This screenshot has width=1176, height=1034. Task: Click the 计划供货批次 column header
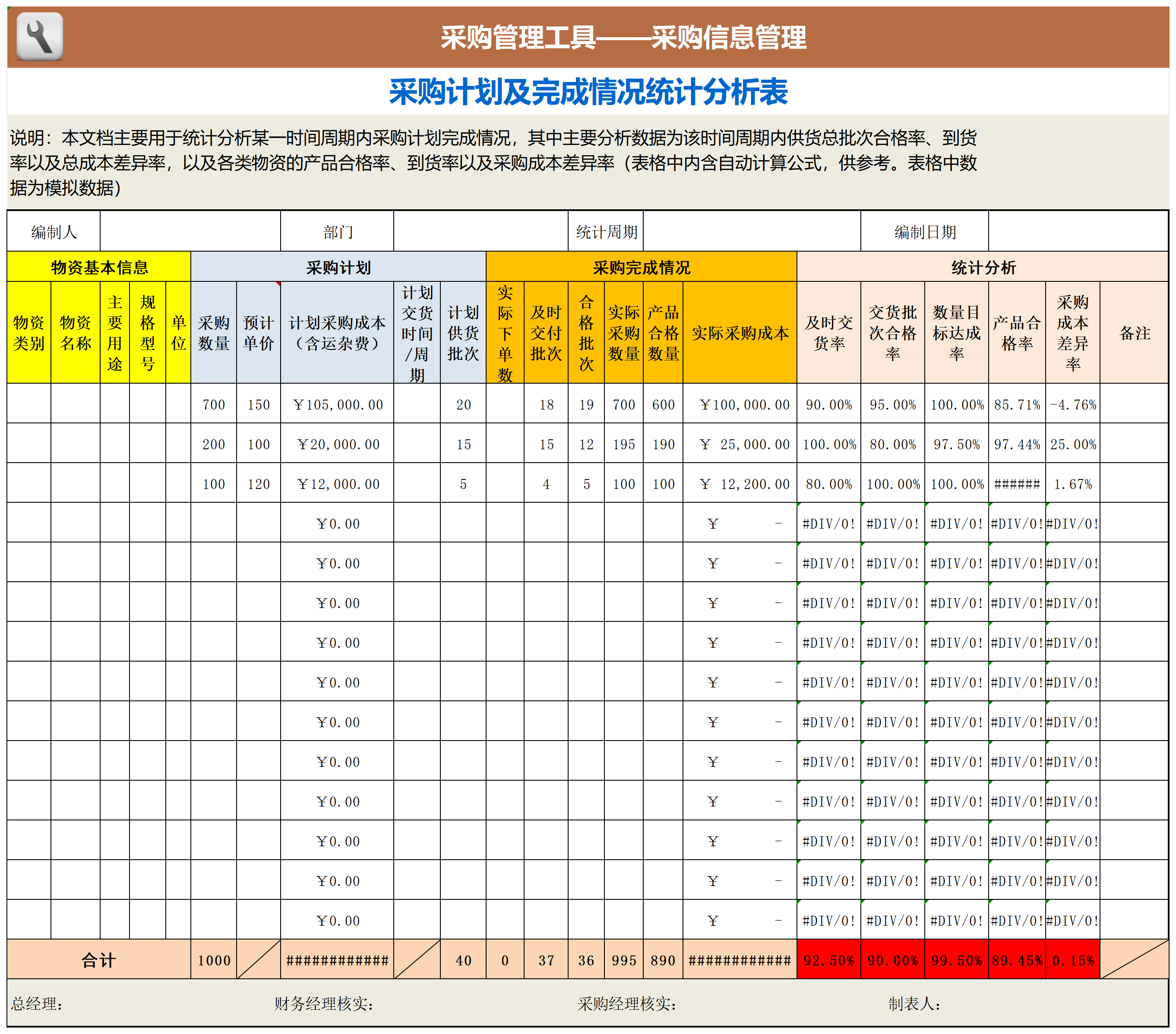point(463,332)
